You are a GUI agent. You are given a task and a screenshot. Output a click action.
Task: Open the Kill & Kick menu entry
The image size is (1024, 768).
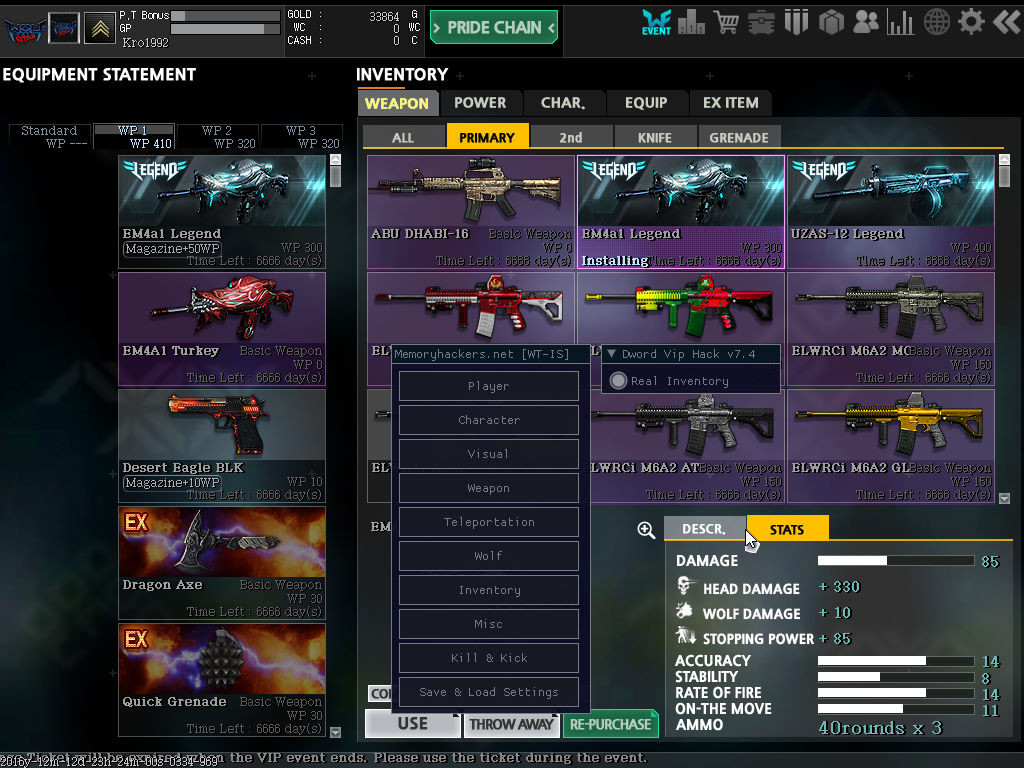(488, 658)
